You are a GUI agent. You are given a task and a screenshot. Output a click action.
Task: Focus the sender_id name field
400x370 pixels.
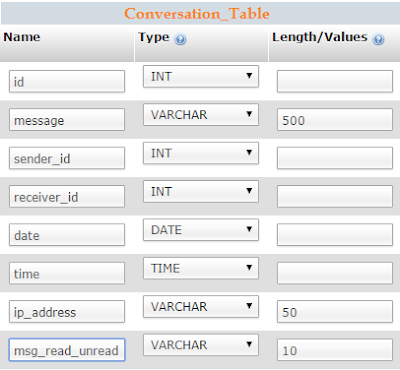tap(67, 158)
